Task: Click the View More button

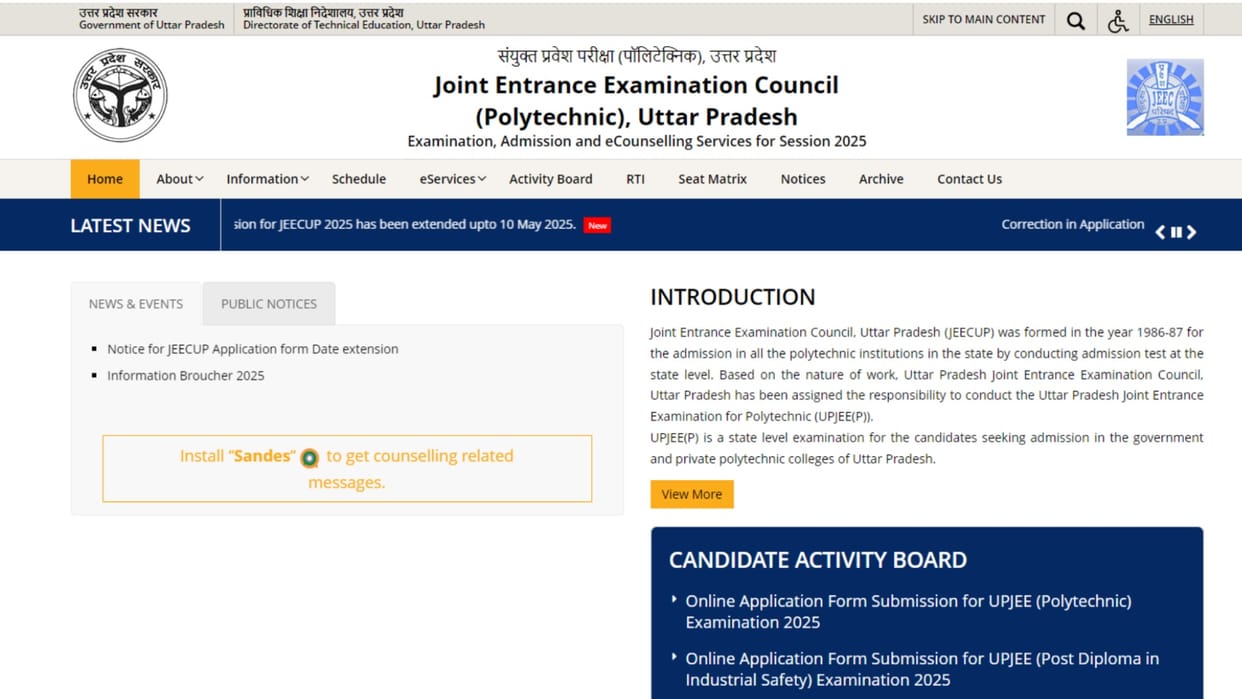Action: pos(692,494)
